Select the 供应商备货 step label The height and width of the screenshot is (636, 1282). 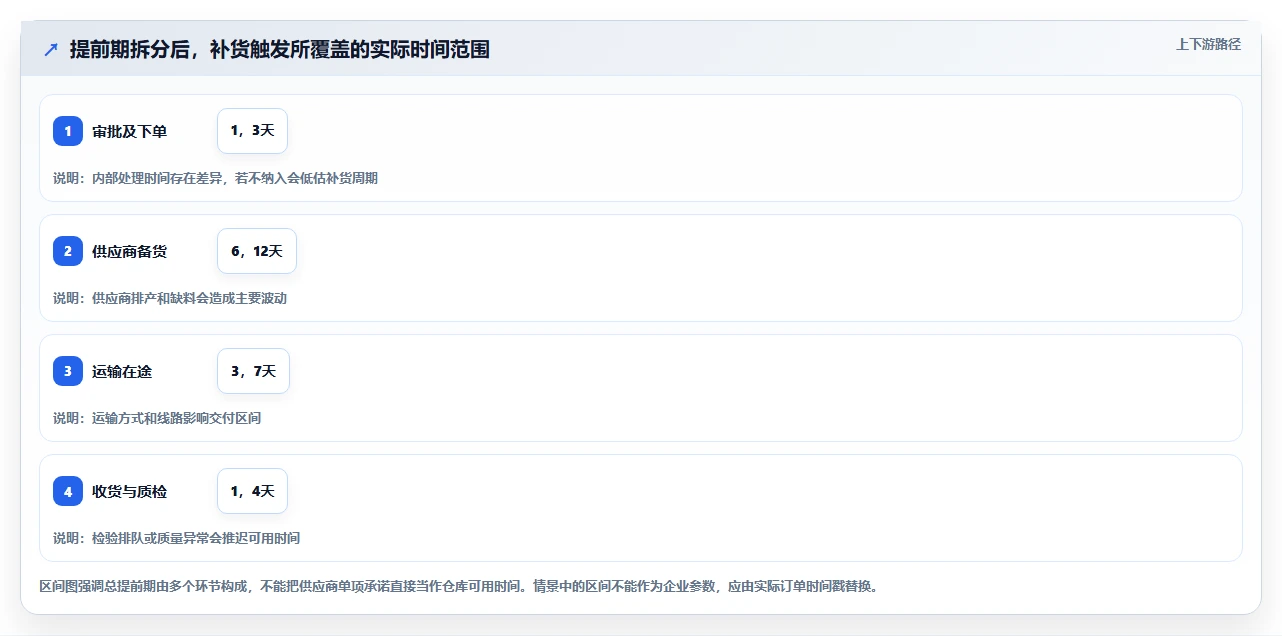pyautogui.click(x=129, y=251)
